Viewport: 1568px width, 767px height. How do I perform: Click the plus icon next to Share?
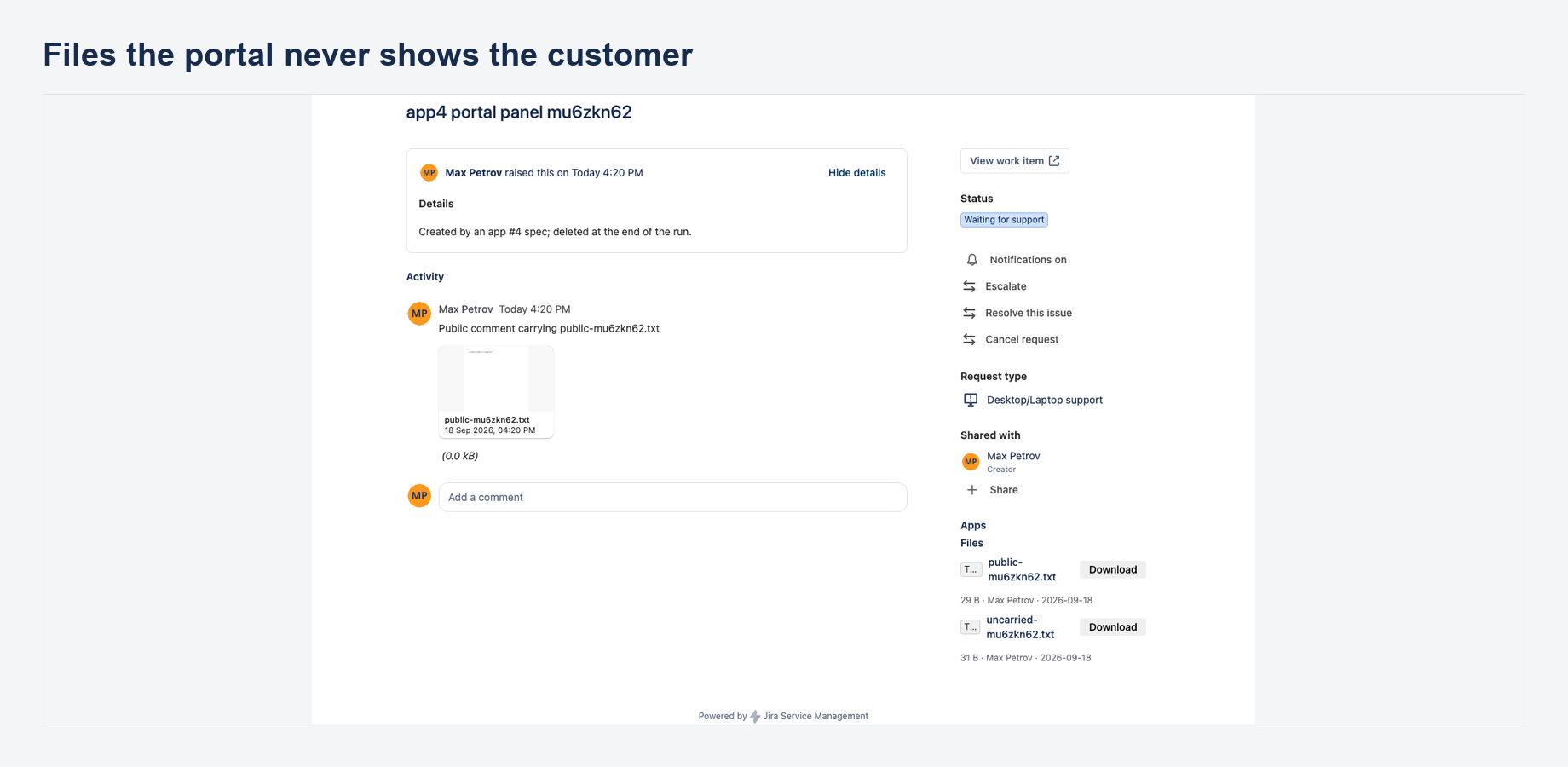click(x=971, y=490)
